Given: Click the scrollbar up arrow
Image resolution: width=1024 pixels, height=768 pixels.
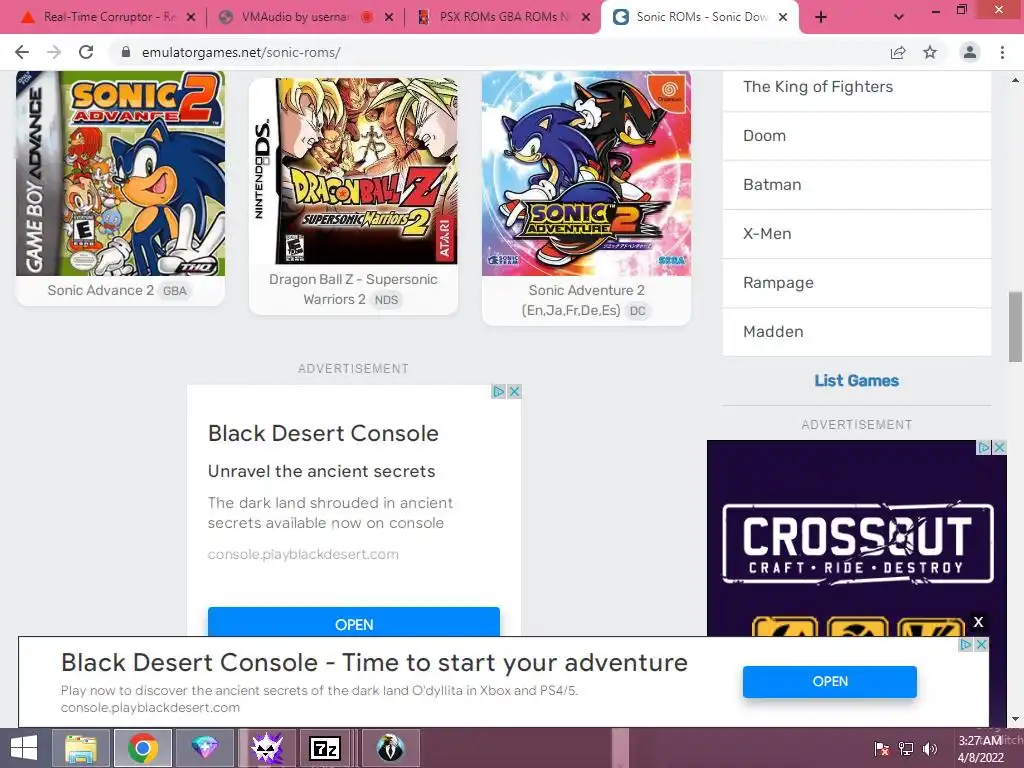Looking at the screenshot, I should click(x=1015, y=81).
